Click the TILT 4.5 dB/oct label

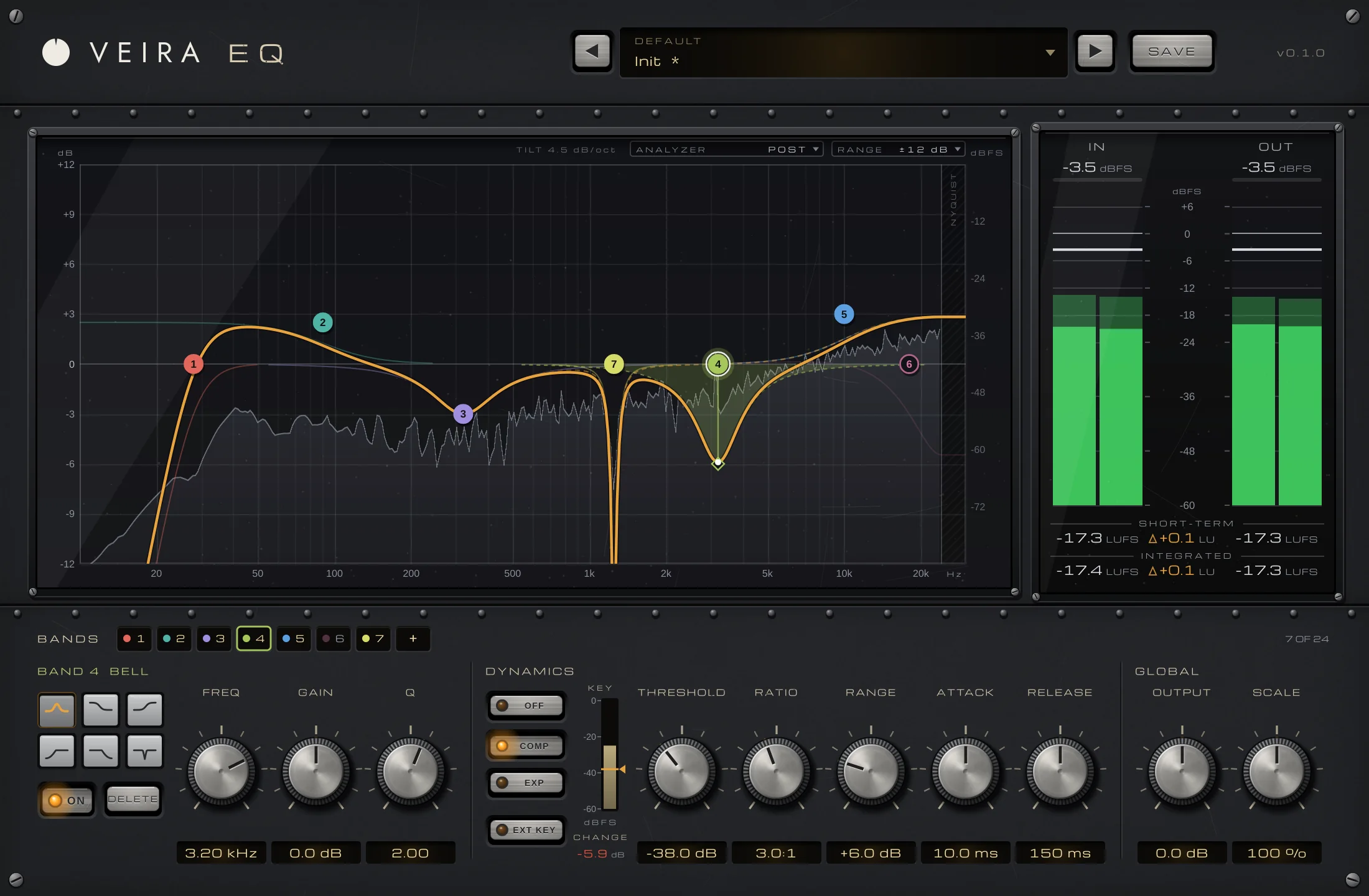tap(566, 150)
